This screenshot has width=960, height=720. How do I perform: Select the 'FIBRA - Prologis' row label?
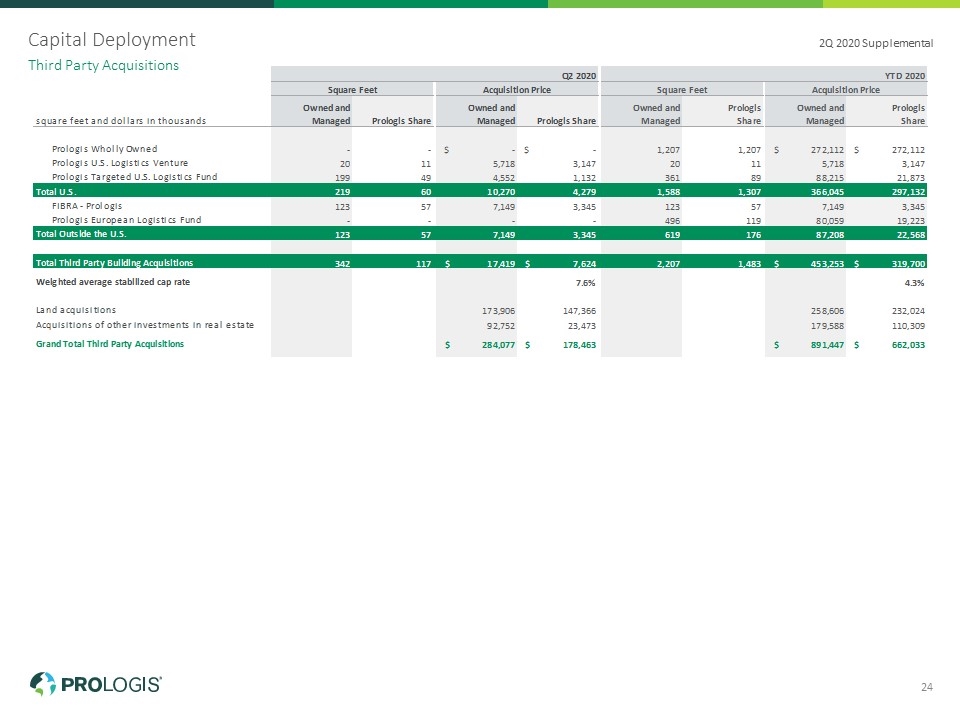point(87,206)
